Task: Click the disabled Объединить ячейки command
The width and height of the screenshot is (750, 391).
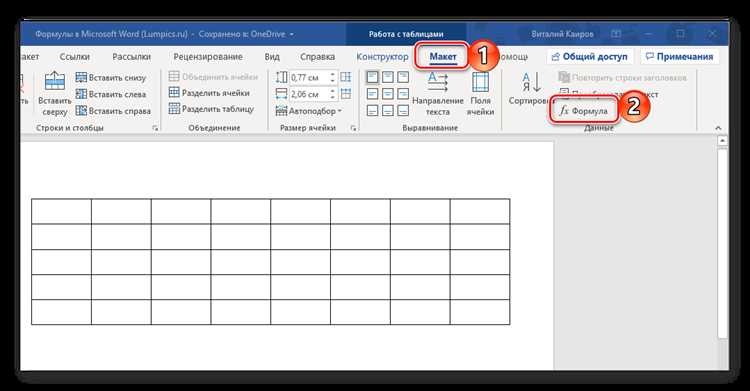Action: tap(213, 77)
